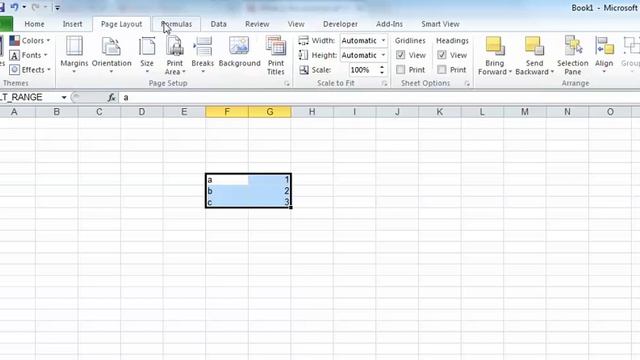Viewport: 640px width, 360px height.
Task: Select column N header
Action: coord(567,112)
